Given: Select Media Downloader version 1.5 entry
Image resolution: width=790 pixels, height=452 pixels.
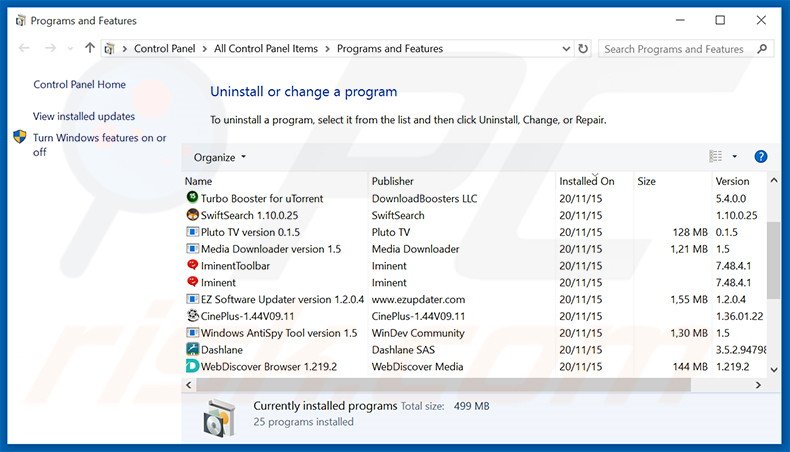Looking at the screenshot, I should point(271,249).
